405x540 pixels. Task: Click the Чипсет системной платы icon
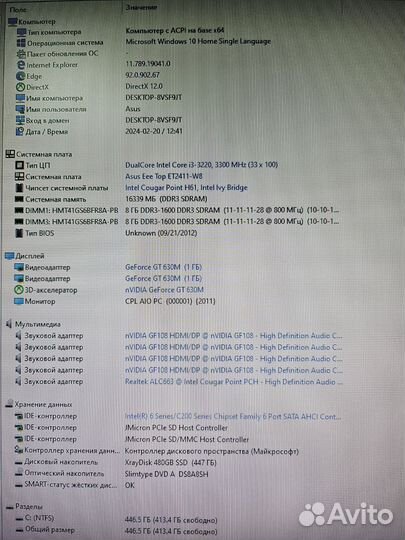(19, 188)
